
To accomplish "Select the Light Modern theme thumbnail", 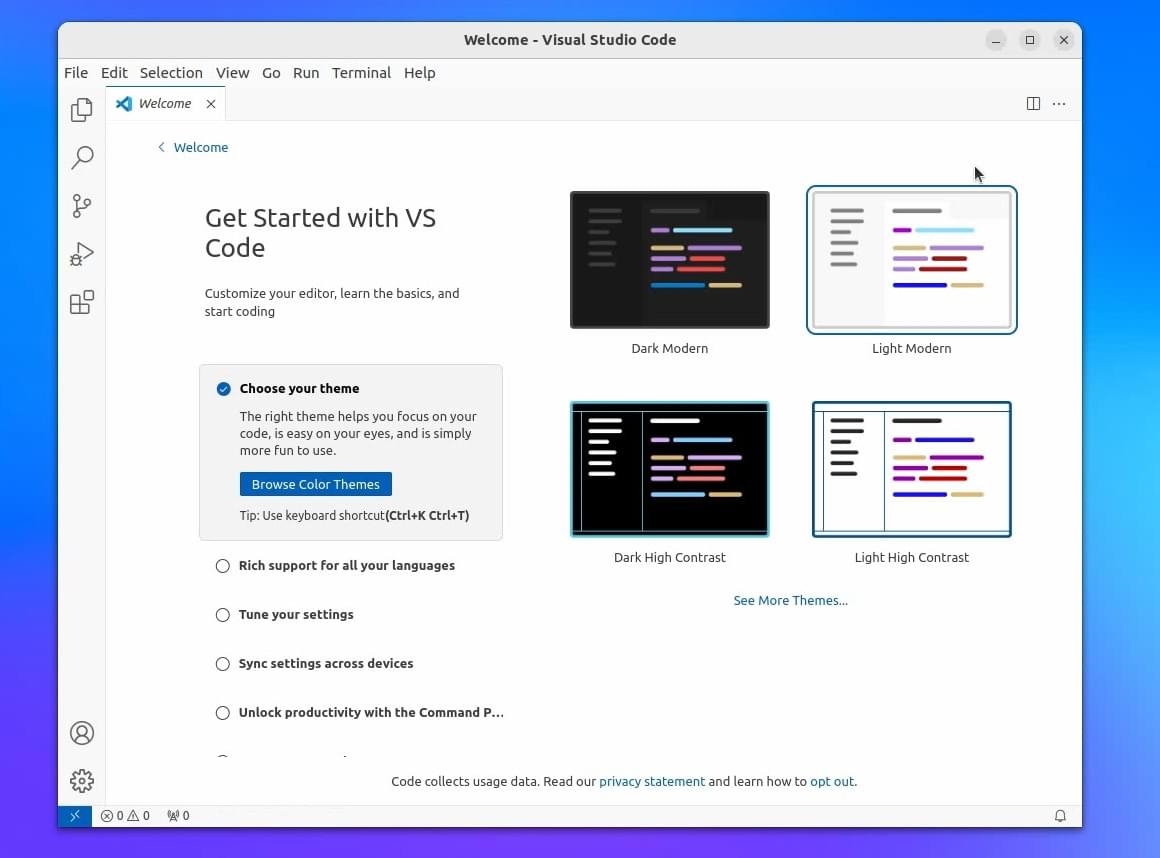I will (x=911, y=260).
